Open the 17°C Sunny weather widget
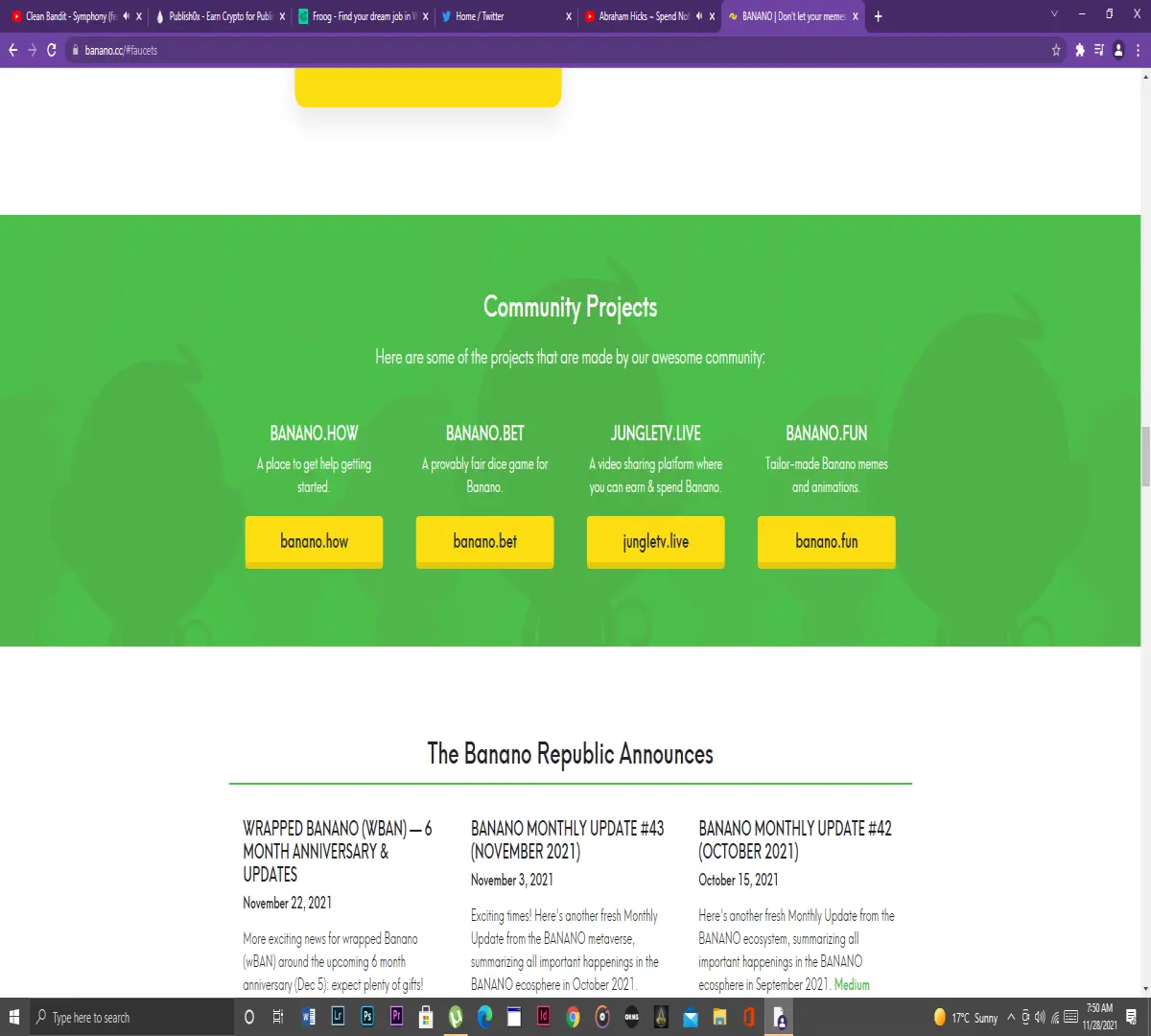Image resolution: width=1151 pixels, height=1036 pixels. [966, 1018]
